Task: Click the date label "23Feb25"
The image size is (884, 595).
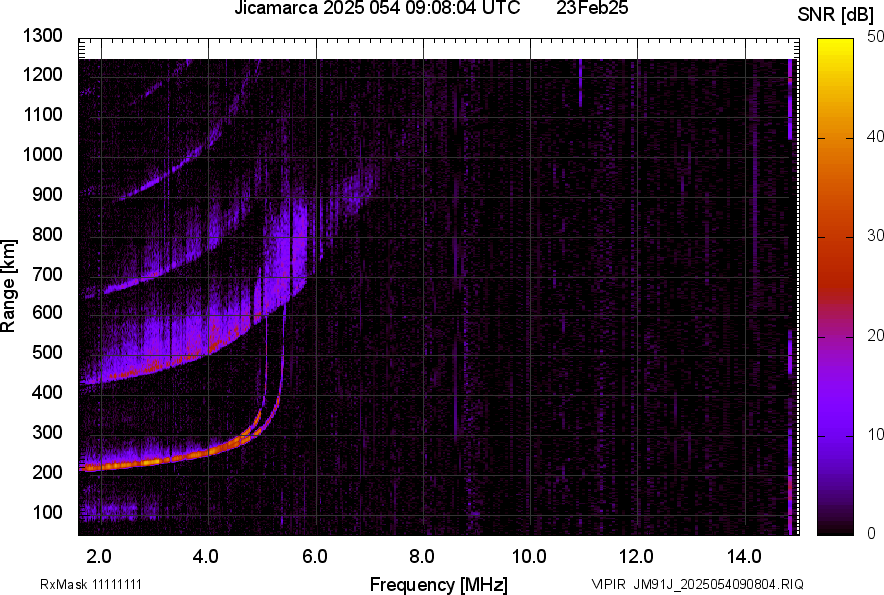Action: [x=594, y=9]
